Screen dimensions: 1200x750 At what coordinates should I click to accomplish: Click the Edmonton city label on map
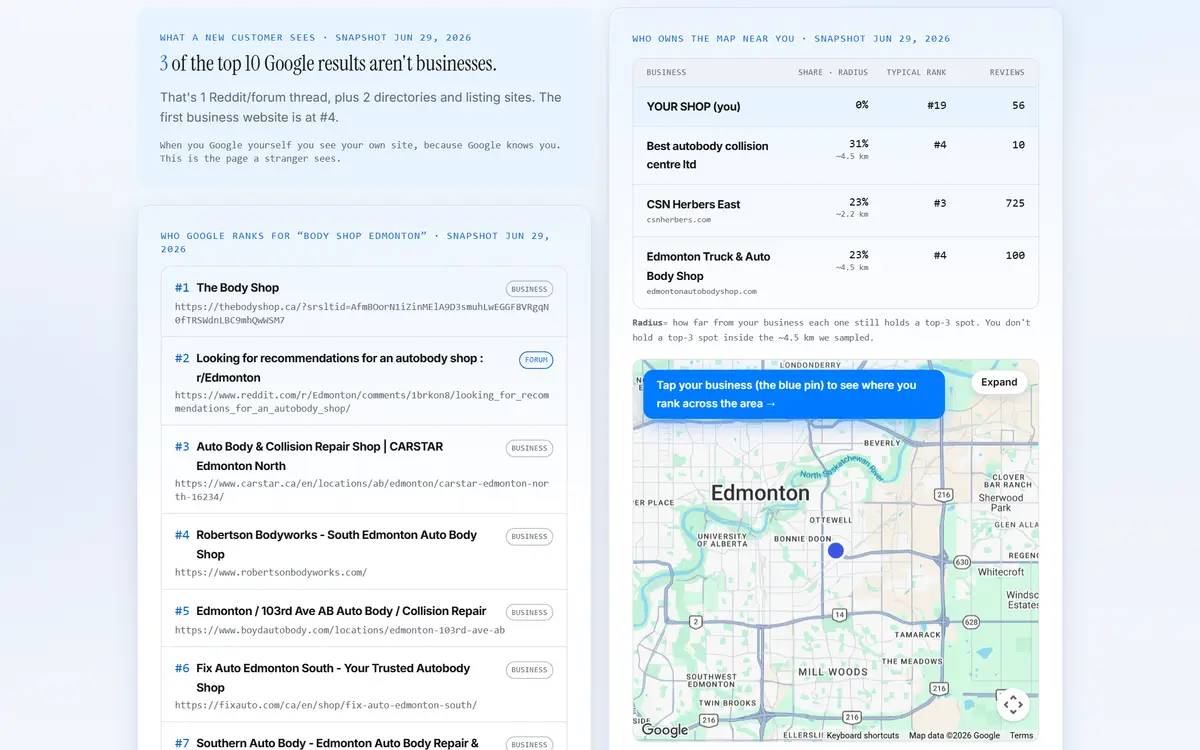point(760,493)
